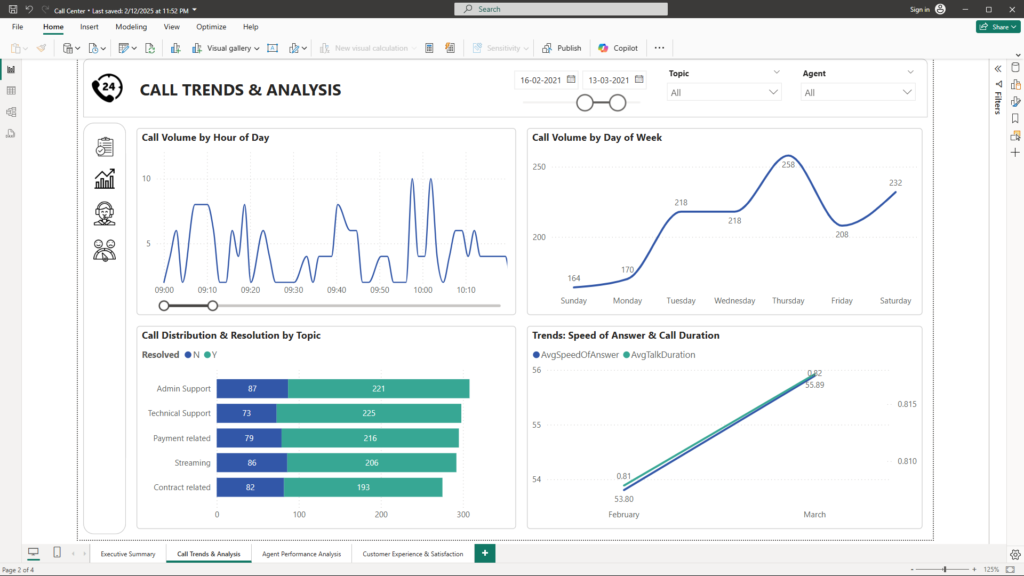Open the Report view in left sidebar
Screen dimensions: 1024x576
pos(11,69)
